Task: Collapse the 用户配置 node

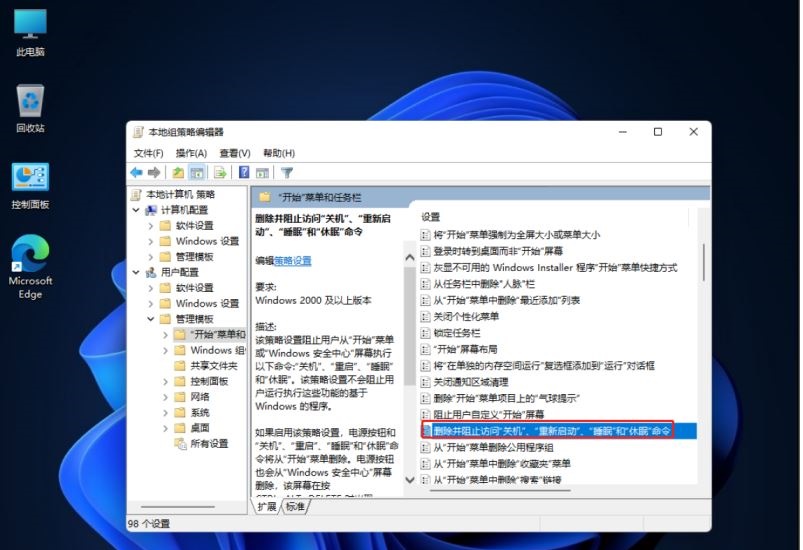Action: (136, 272)
